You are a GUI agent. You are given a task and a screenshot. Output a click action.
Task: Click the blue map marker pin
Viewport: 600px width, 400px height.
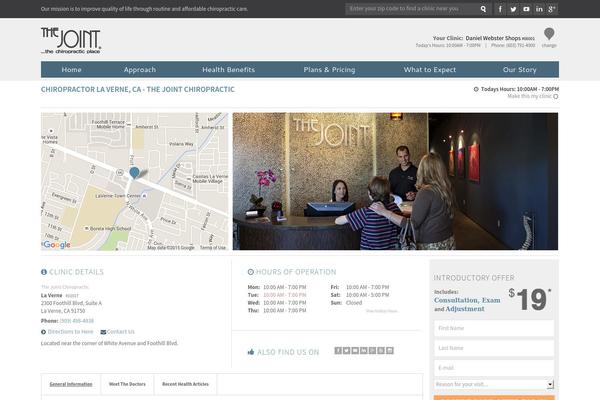click(x=134, y=173)
